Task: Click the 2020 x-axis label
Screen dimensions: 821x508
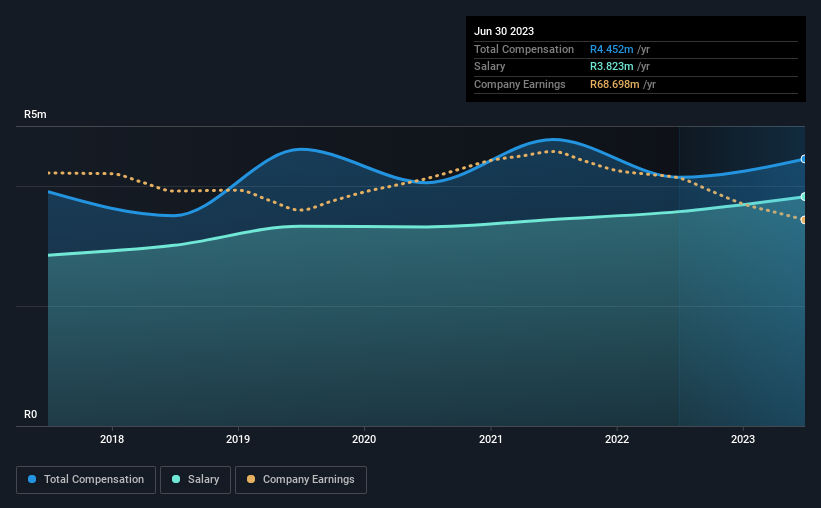Action: [x=364, y=439]
